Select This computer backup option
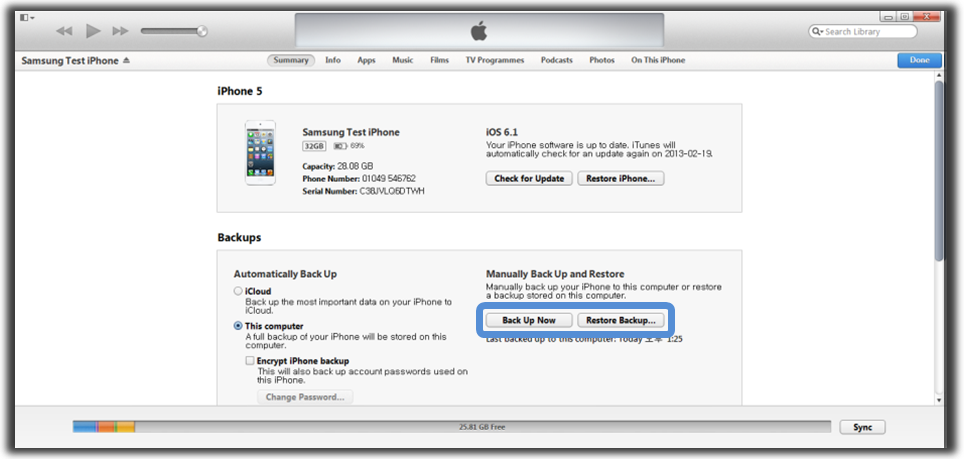This screenshot has width=964, height=459. tap(238, 326)
